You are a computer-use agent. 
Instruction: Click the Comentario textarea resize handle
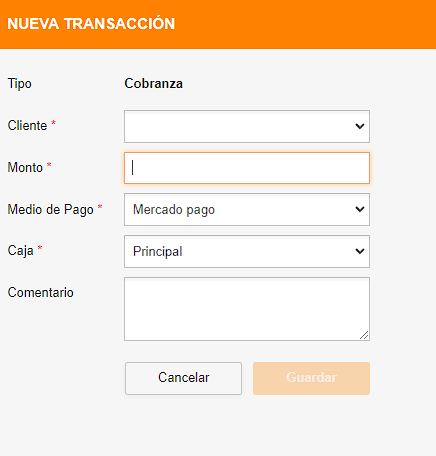tap(364, 335)
